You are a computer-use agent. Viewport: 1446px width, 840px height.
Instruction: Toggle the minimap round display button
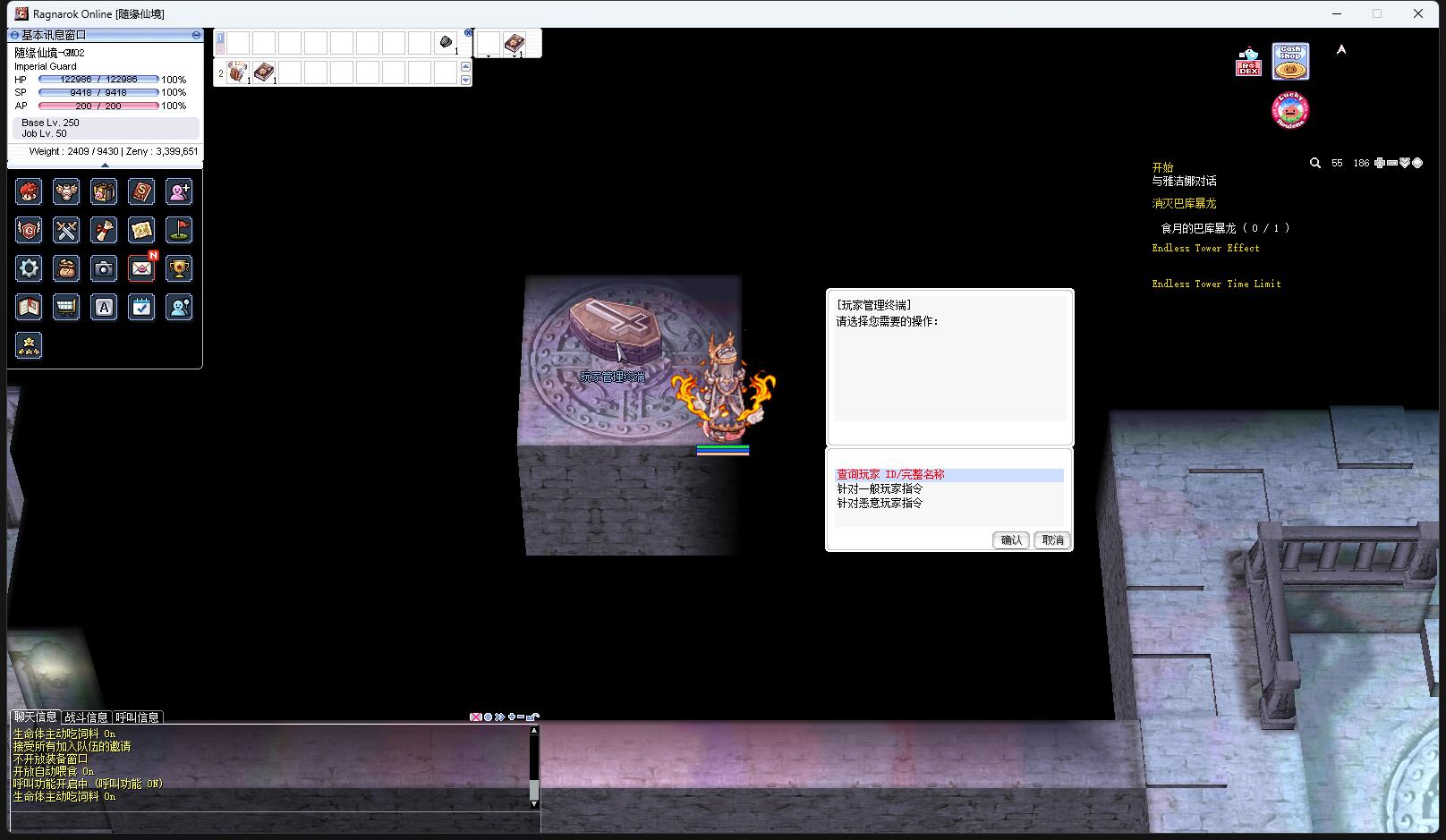1417,163
